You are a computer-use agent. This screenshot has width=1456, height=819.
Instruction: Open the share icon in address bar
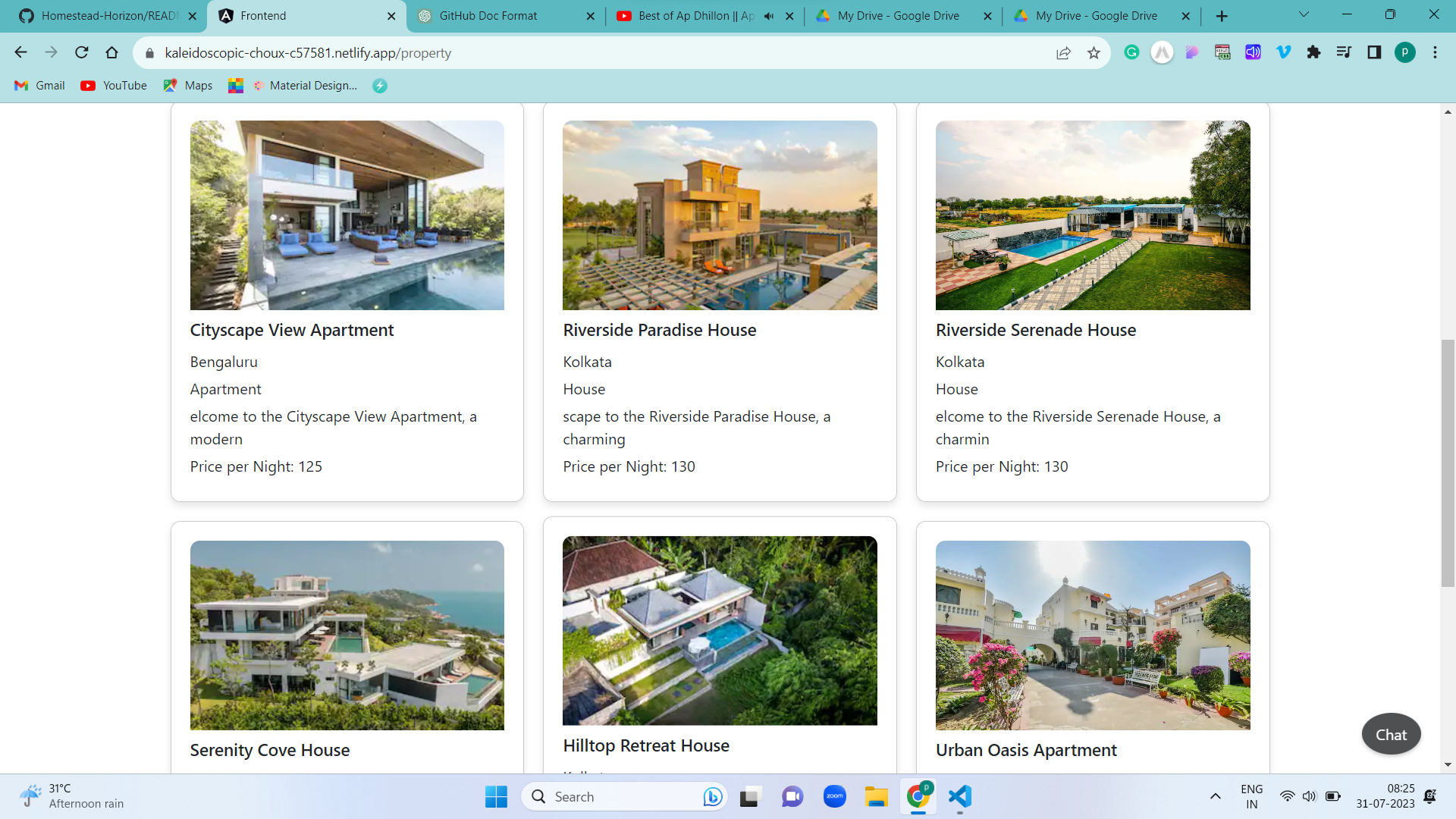tap(1063, 53)
